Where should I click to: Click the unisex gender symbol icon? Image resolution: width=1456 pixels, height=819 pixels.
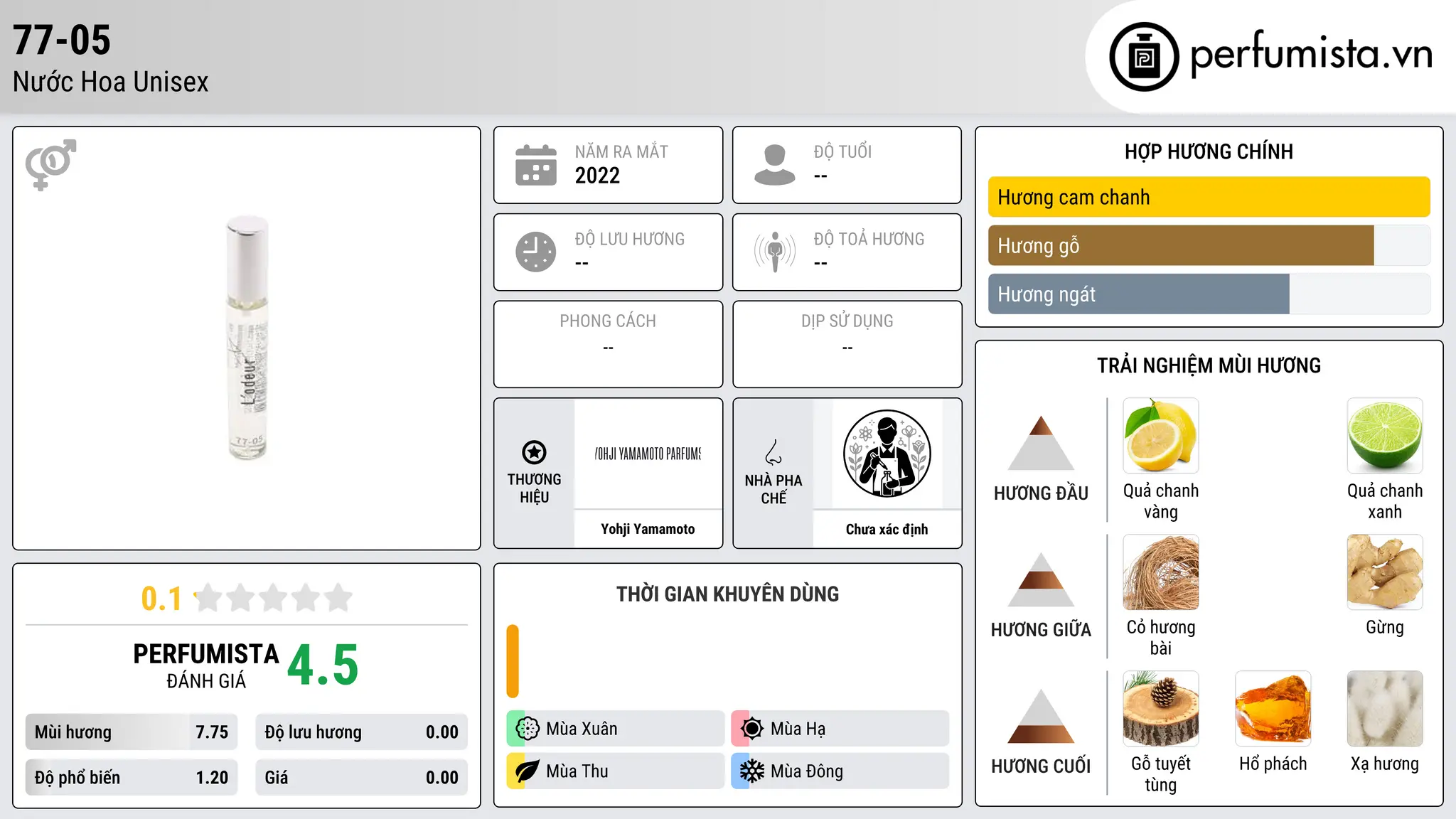coord(50,165)
